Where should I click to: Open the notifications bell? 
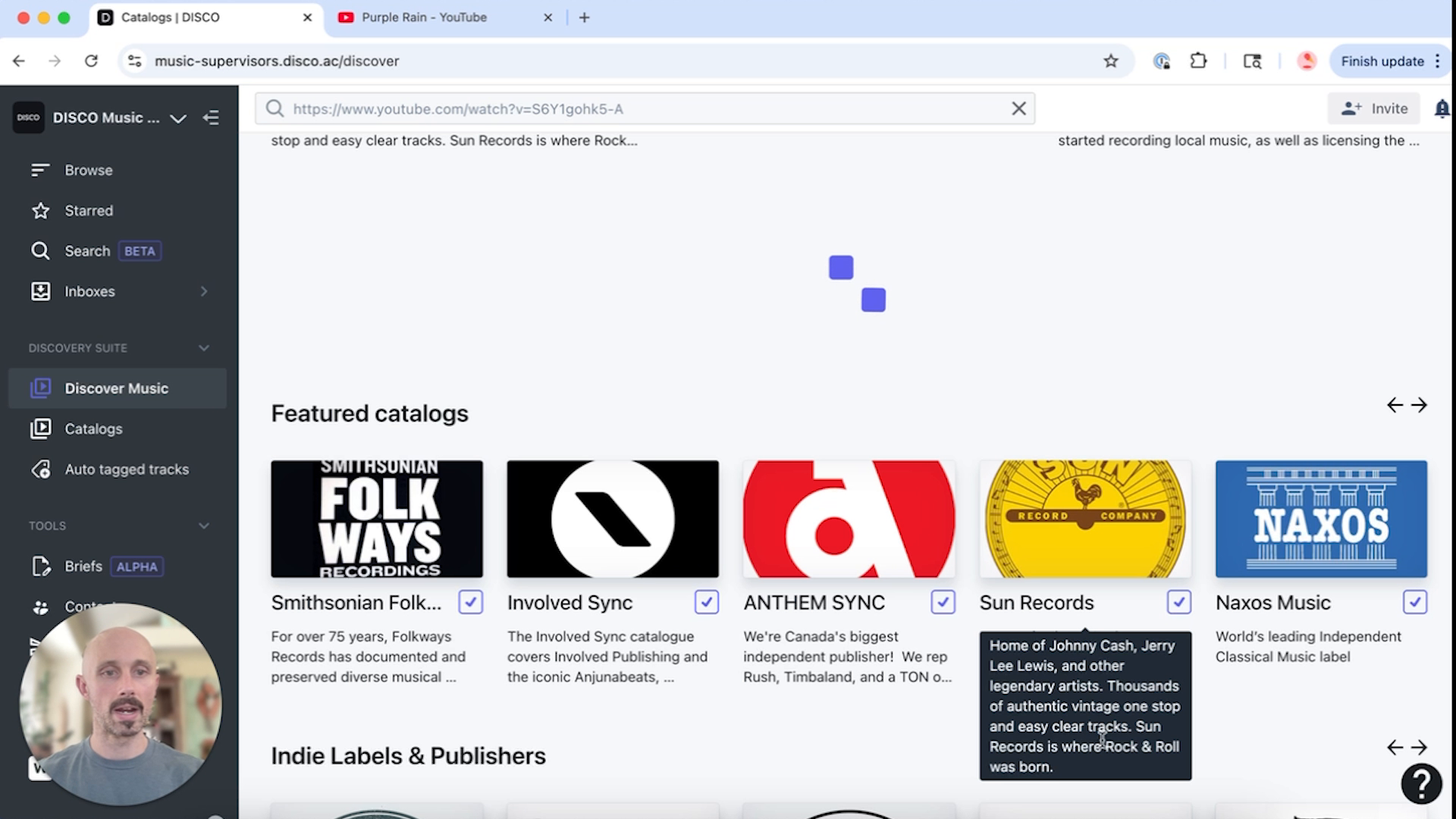[1440, 108]
